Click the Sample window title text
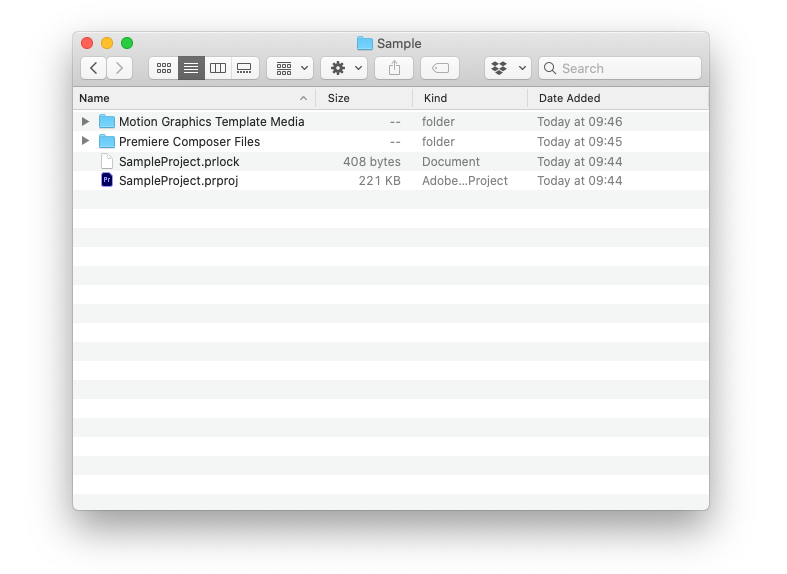 pos(399,44)
